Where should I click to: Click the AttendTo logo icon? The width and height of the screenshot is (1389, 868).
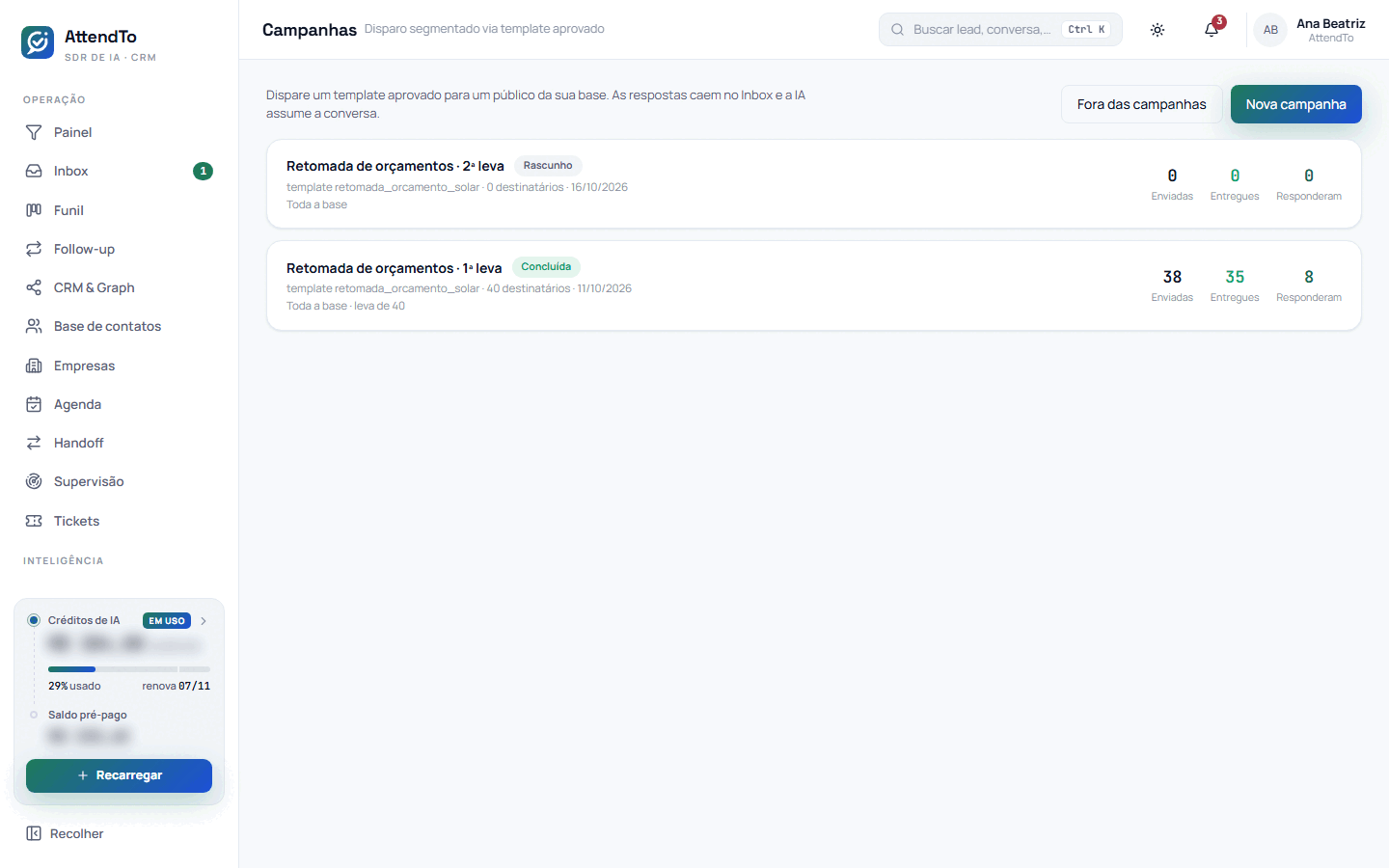38,42
